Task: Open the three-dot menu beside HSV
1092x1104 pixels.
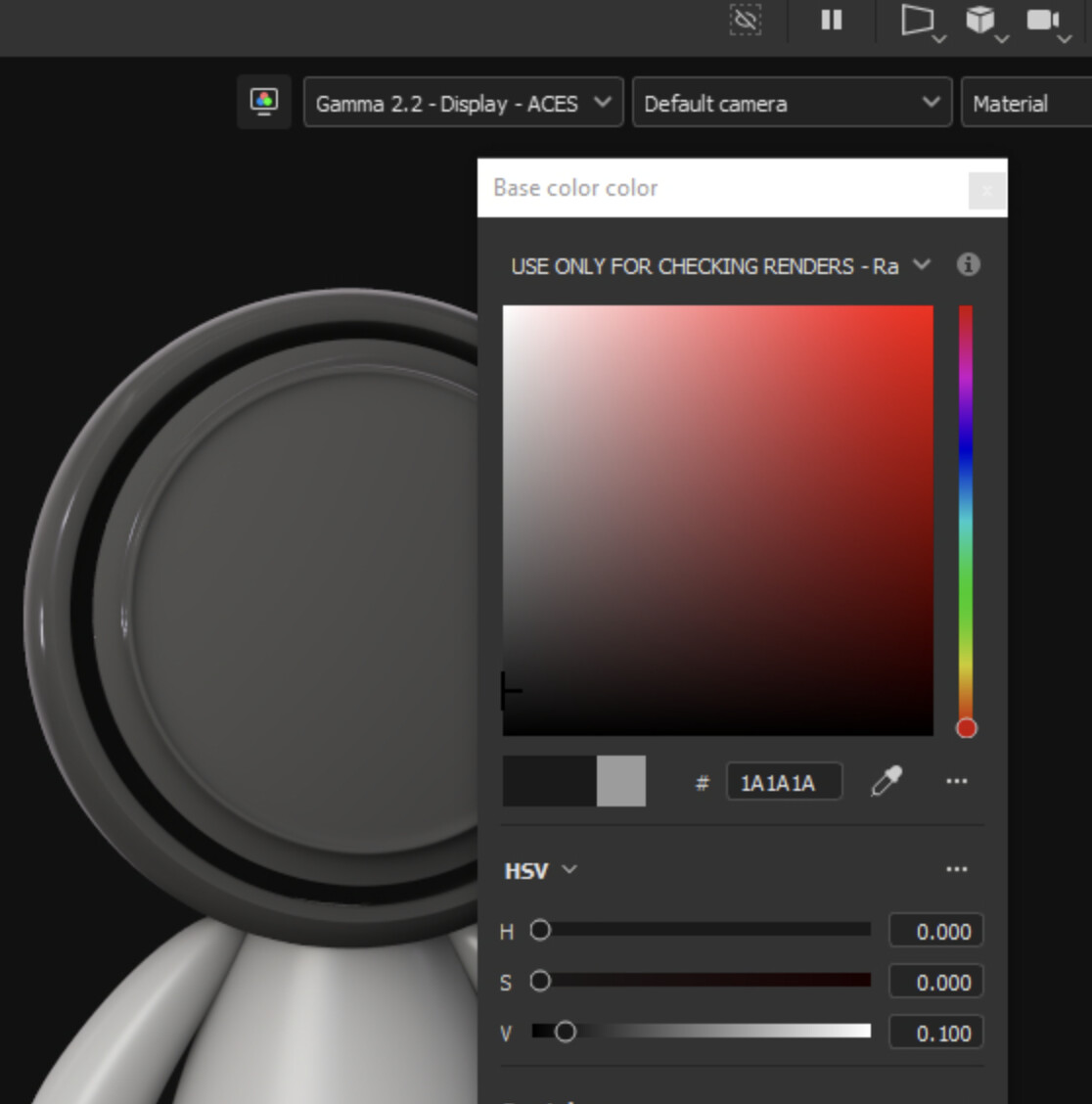Action: [x=957, y=869]
